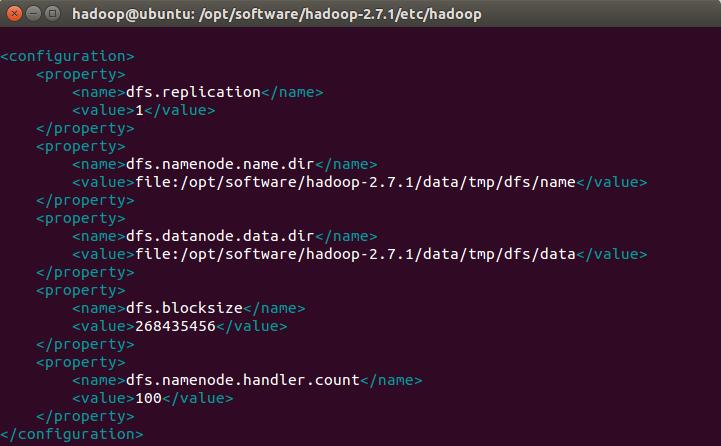Click the first opening <property> tag
Viewport: 721px width, 446px height.
tap(80, 74)
